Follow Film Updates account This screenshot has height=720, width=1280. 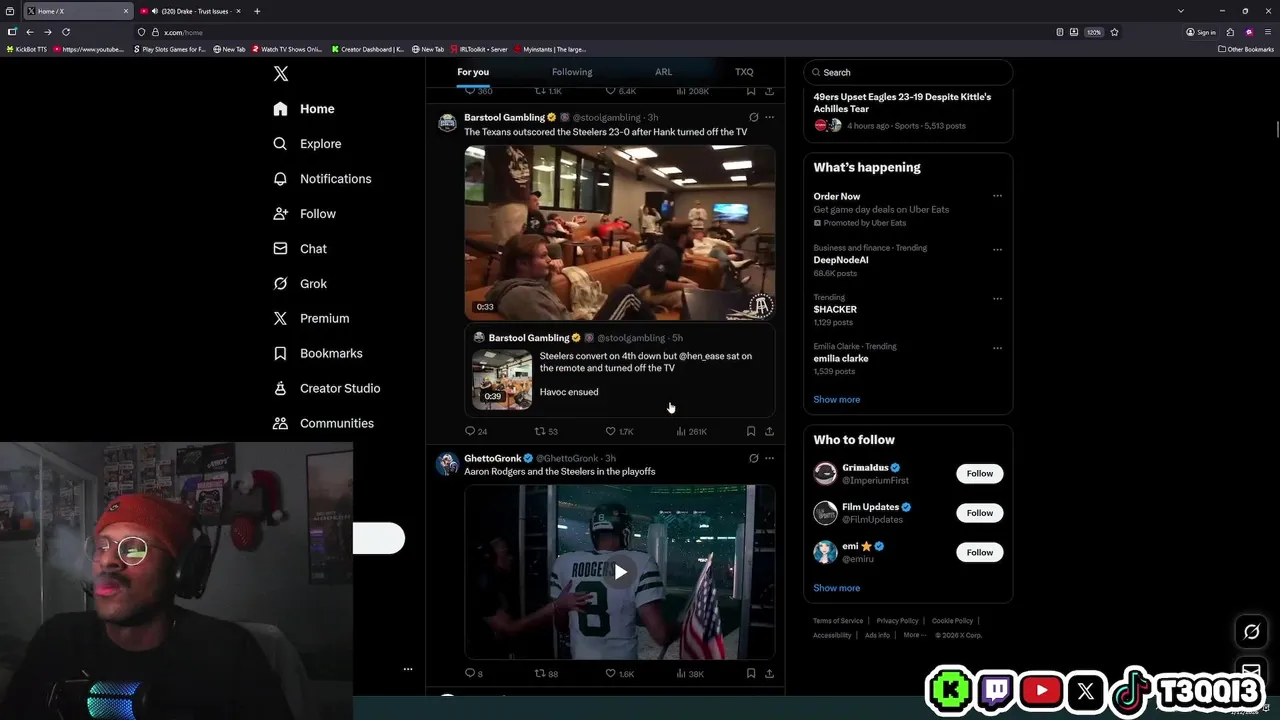coord(980,513)
